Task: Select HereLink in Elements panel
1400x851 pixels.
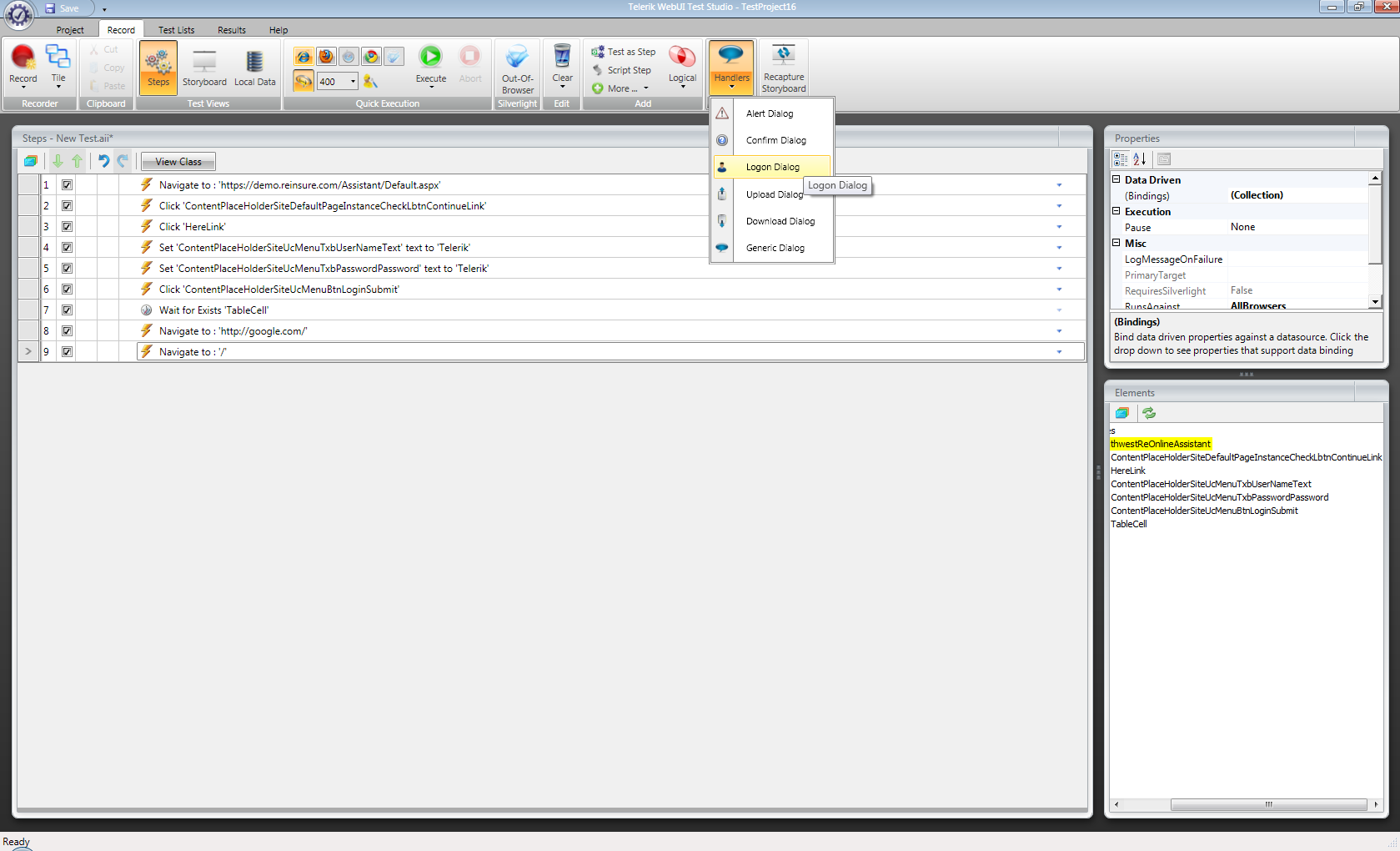Action: click(x=1128, y=471)
